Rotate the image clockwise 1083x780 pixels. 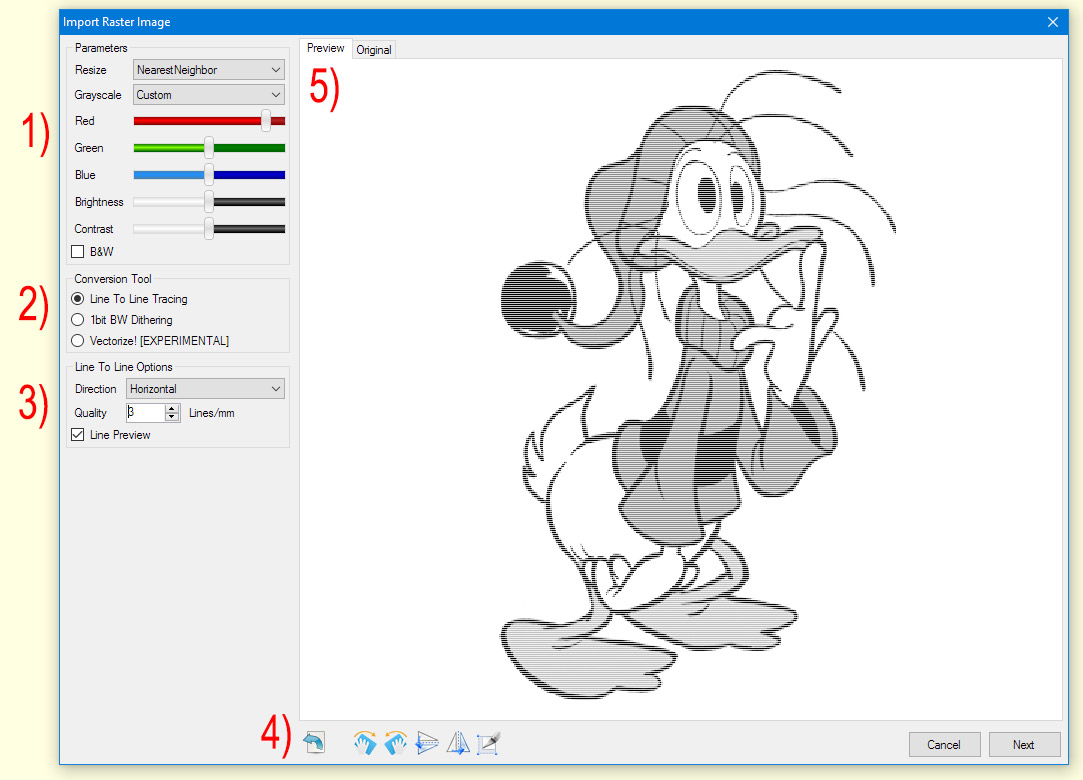[364, 743]
